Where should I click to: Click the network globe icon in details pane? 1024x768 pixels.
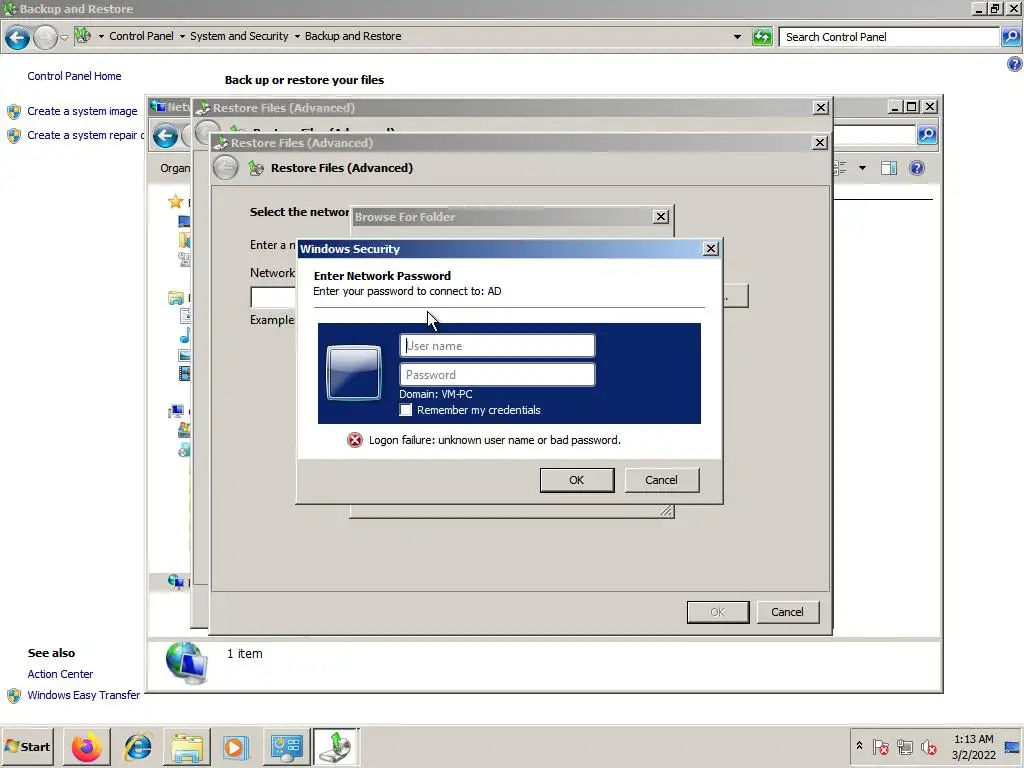pos(187,662)
